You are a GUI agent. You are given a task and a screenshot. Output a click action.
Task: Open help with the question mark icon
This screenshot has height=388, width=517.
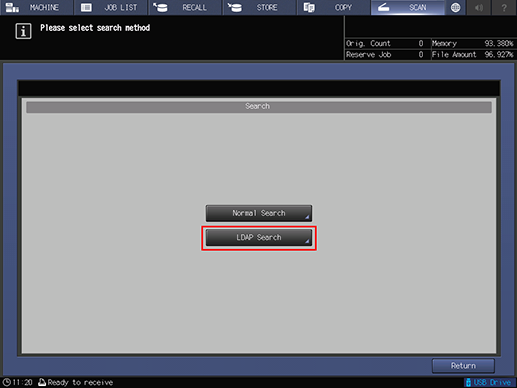point(504,7)
